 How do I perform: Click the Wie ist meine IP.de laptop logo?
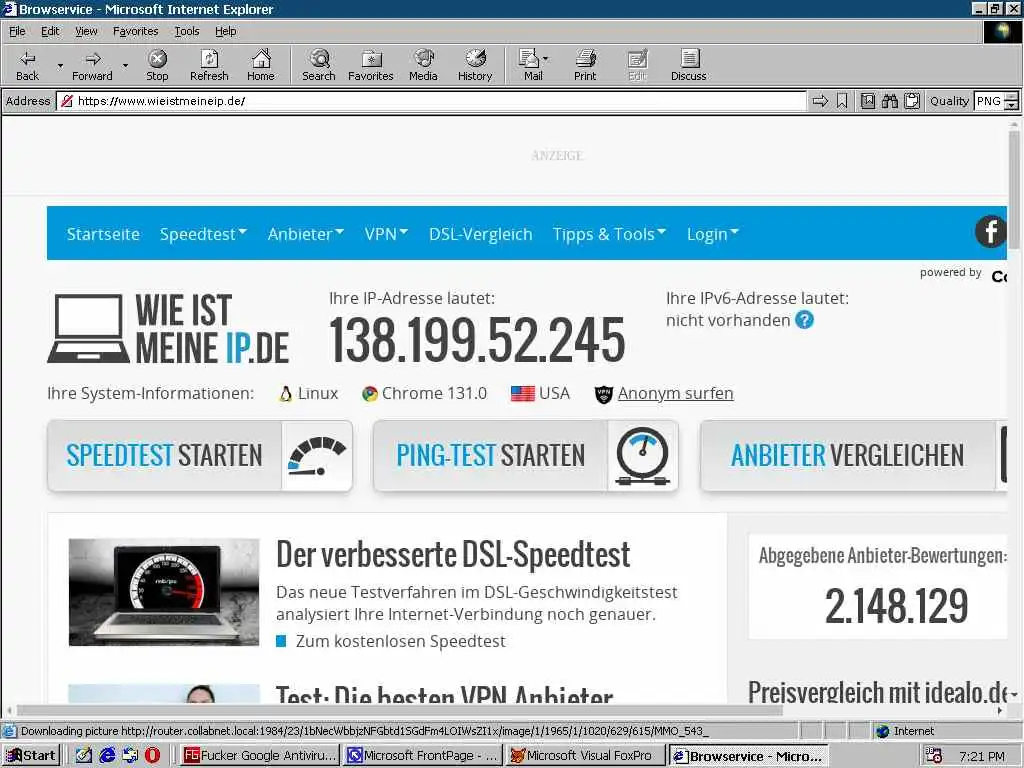point(168,328)
